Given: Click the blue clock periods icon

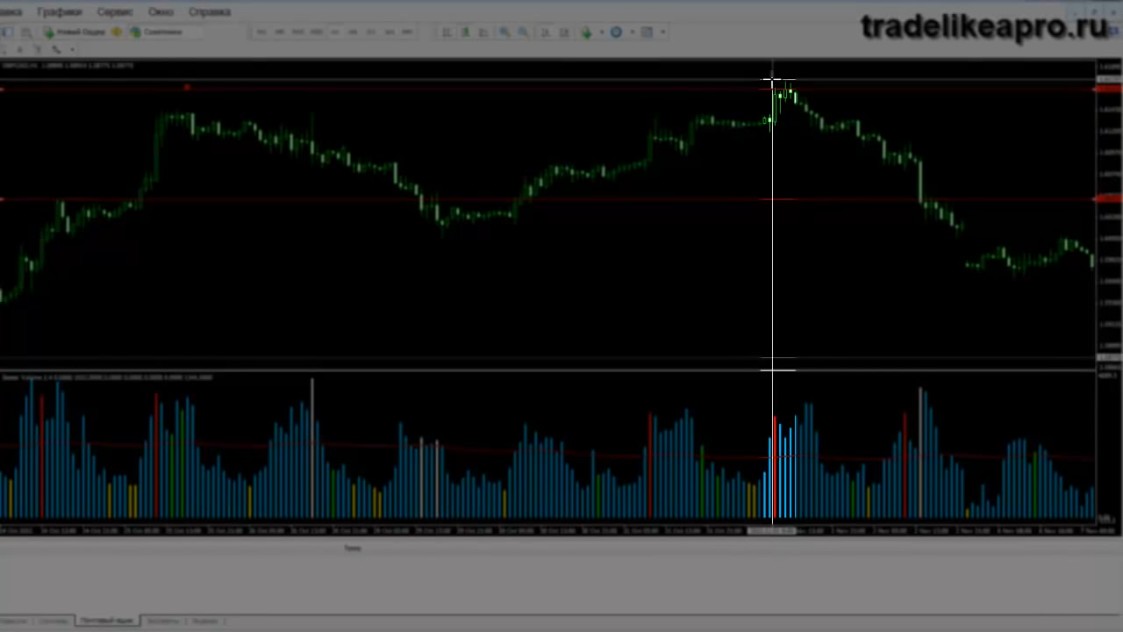Looking at the screenshot, I should pyautogui.click(x=616, y=32).
